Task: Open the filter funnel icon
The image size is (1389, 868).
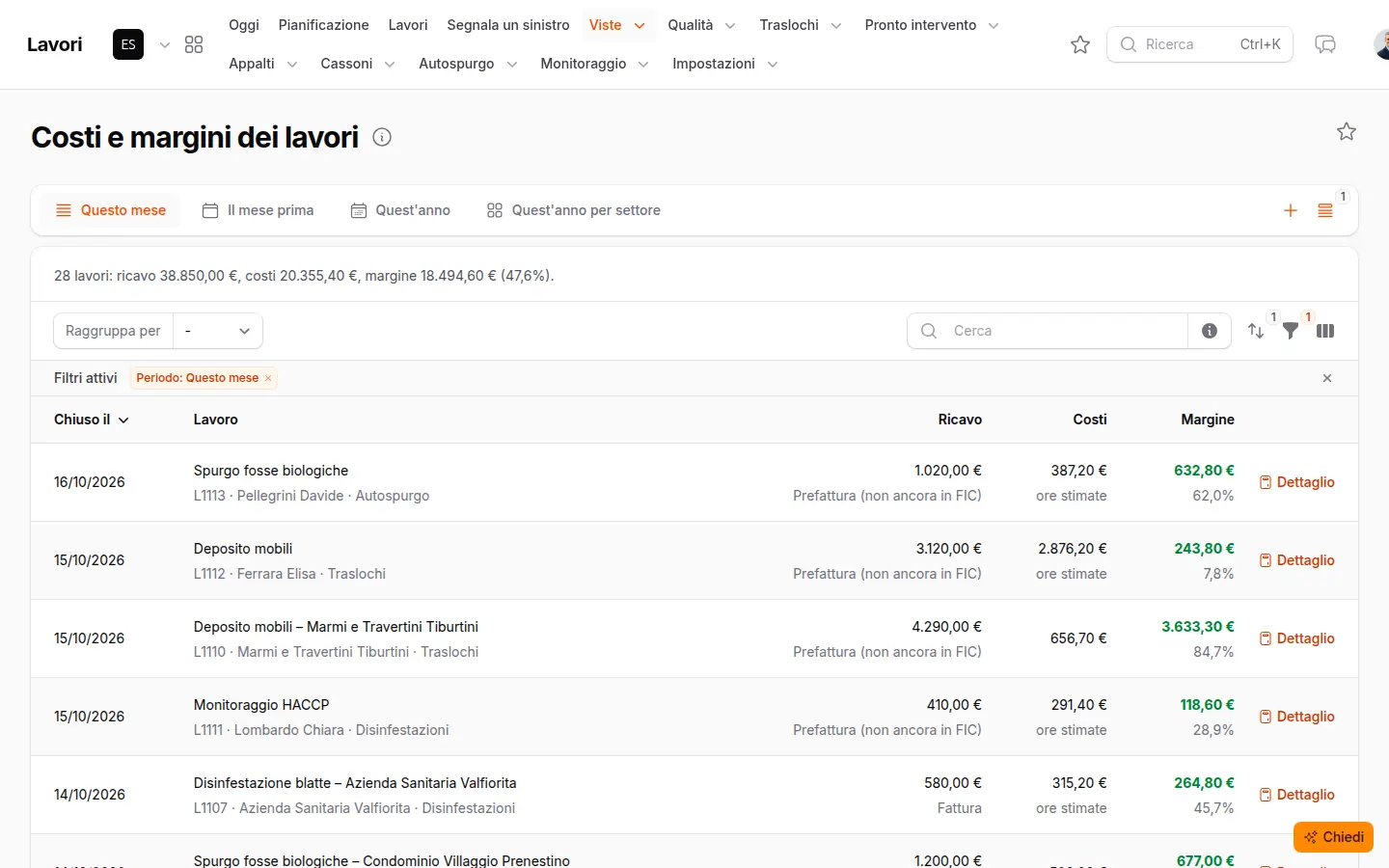Action: tap(1291, 331)
